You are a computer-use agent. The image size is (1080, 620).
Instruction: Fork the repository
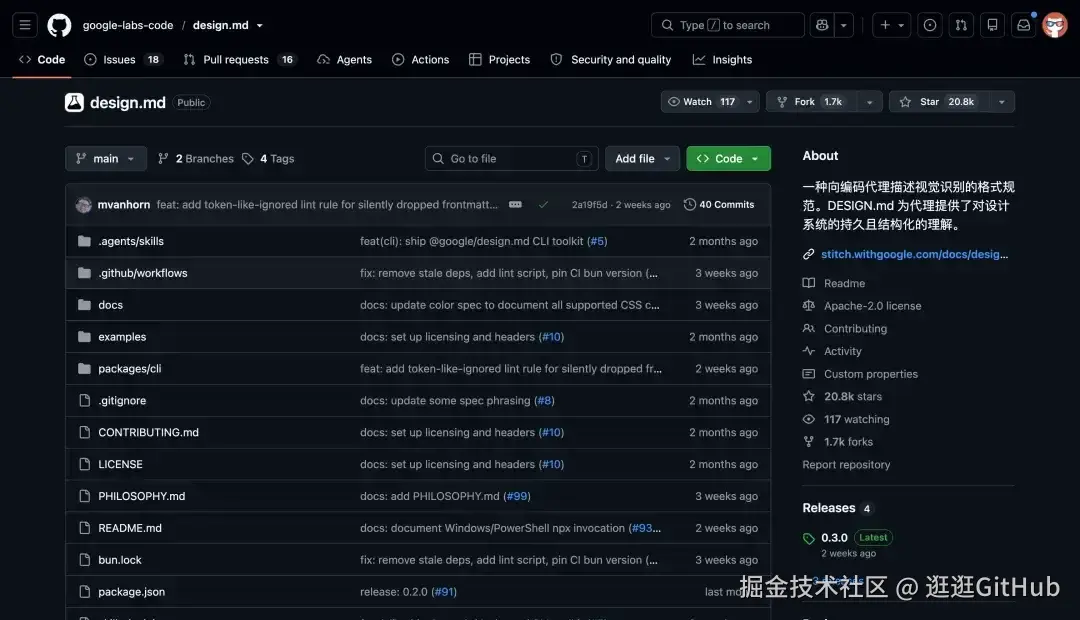811,102
